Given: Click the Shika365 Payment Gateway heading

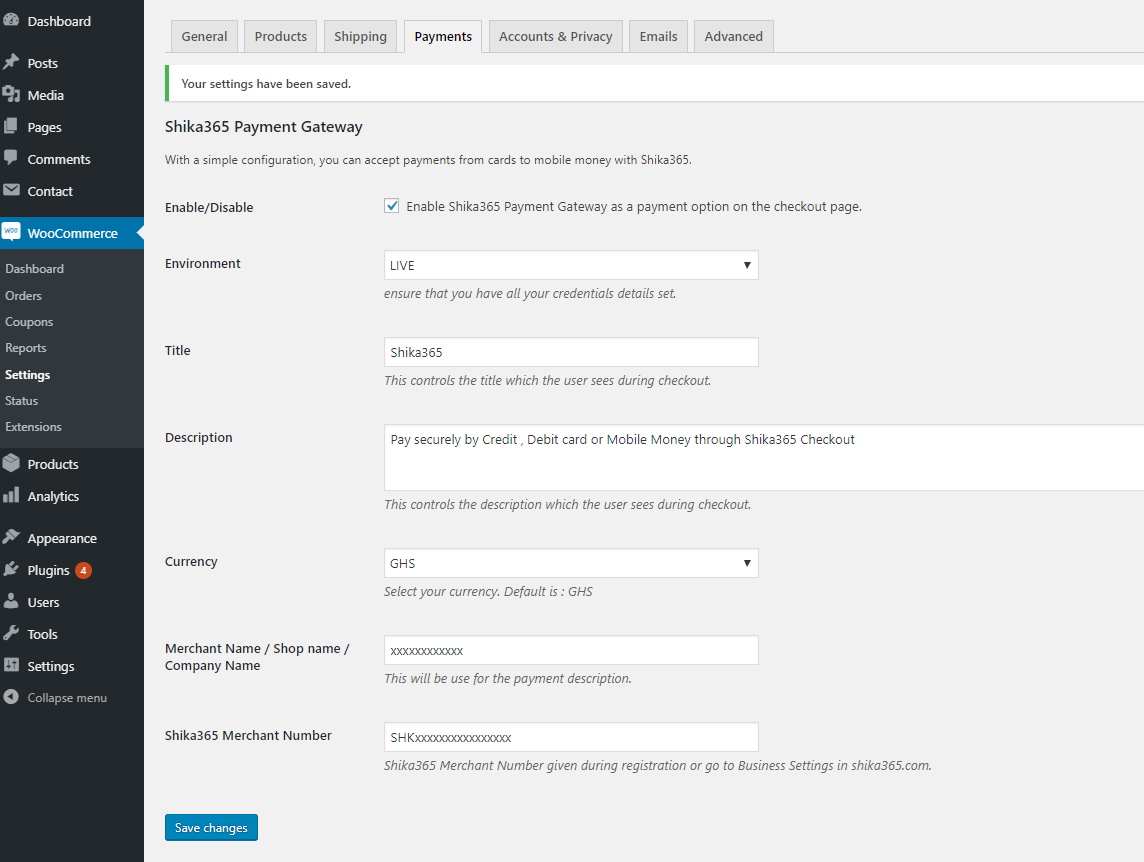Looking at the screenshot, I should pyautogui.click(x=263, y=127).
